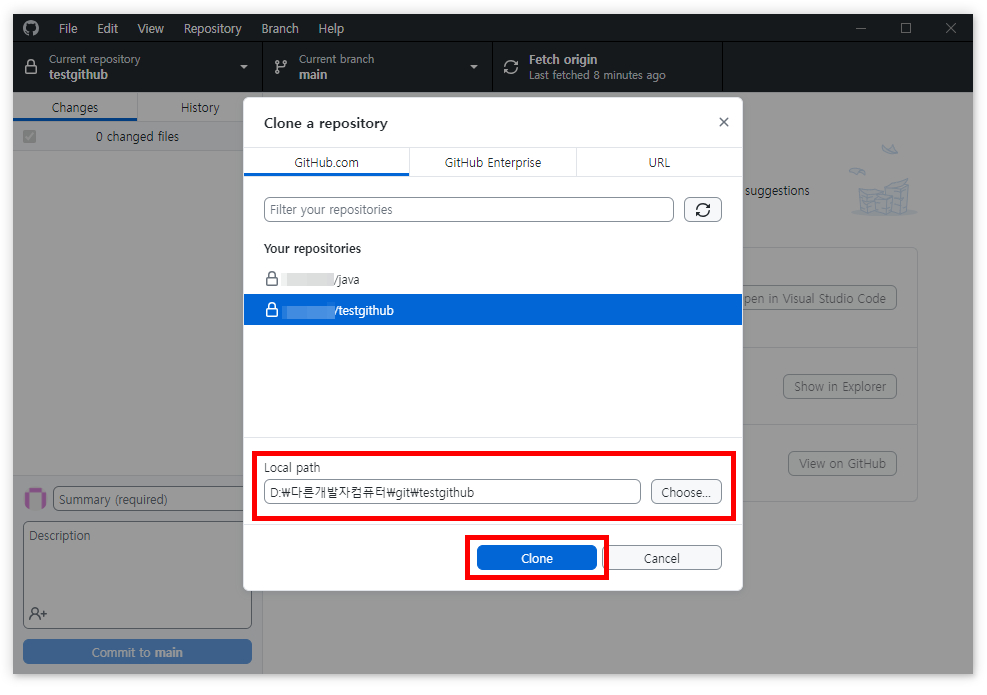Open the View menu
Image resolution: width=987 pixels, height=695 pixels.
[150, 28]
